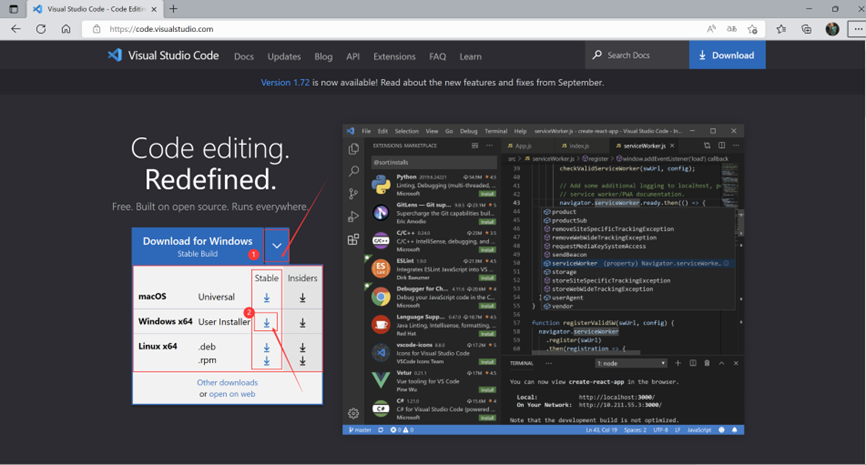The image size is (866, 465).
Task: Click Download for Windows Stable Build button
Action: coord(198,246)
